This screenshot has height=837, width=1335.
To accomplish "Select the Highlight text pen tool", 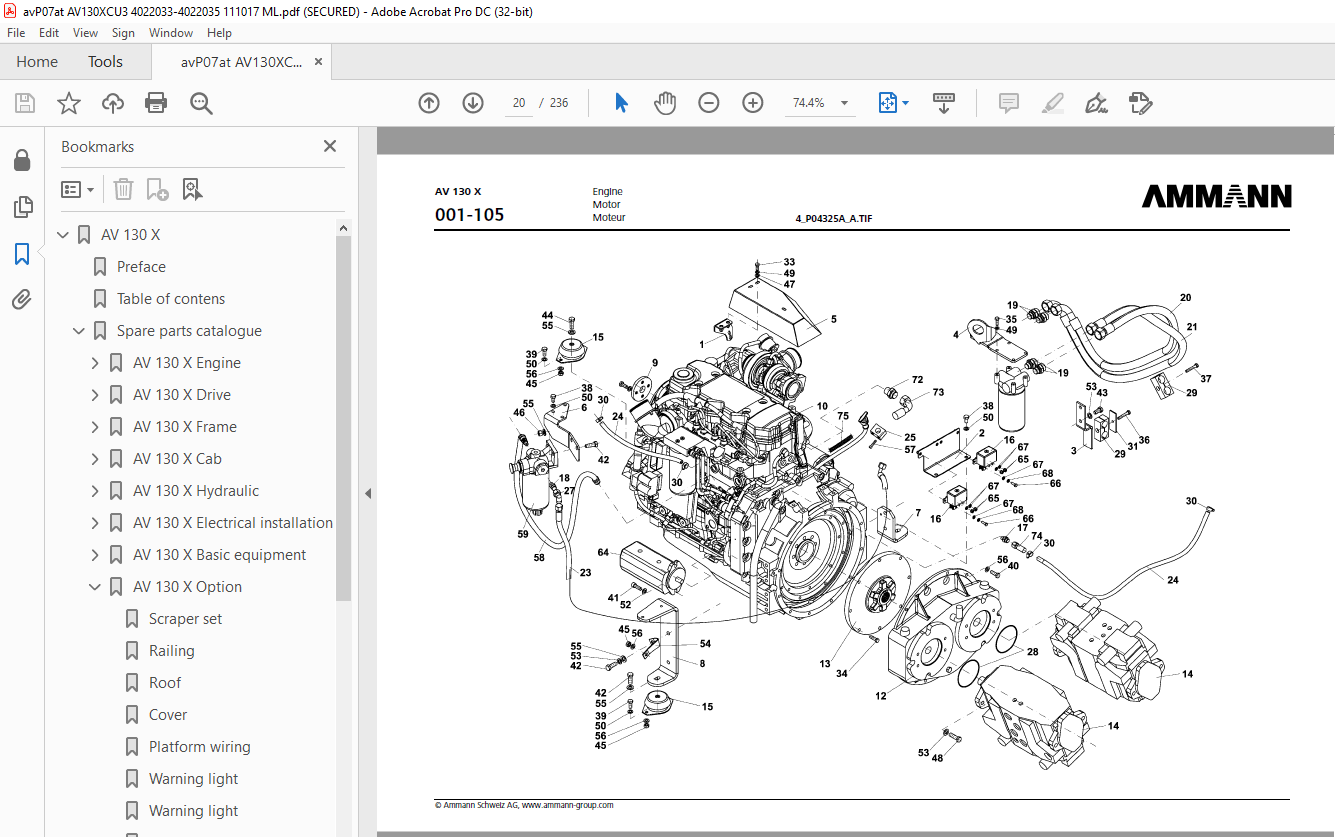I will [1052, 103].
